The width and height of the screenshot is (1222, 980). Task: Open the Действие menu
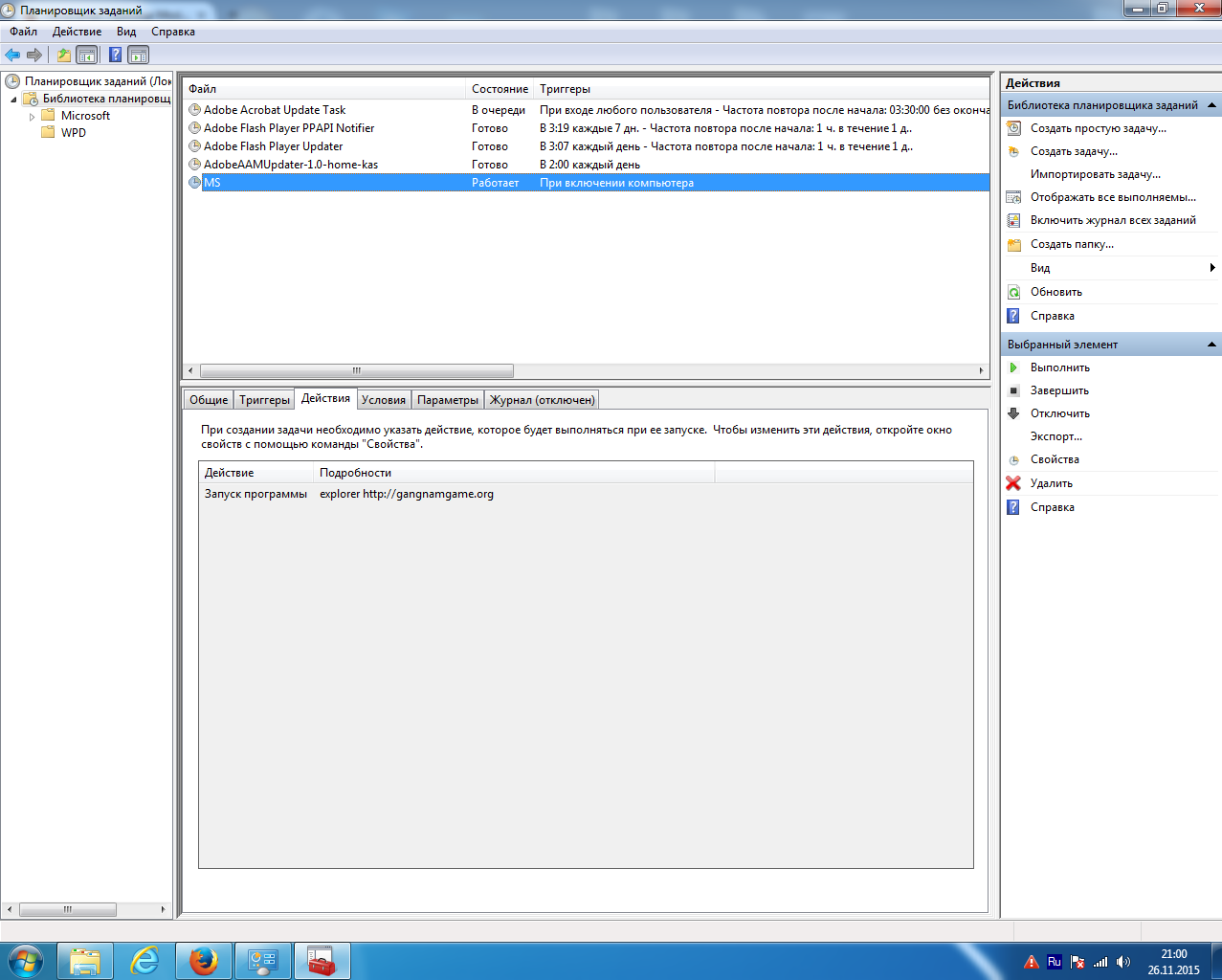click(x=77, y=32)
